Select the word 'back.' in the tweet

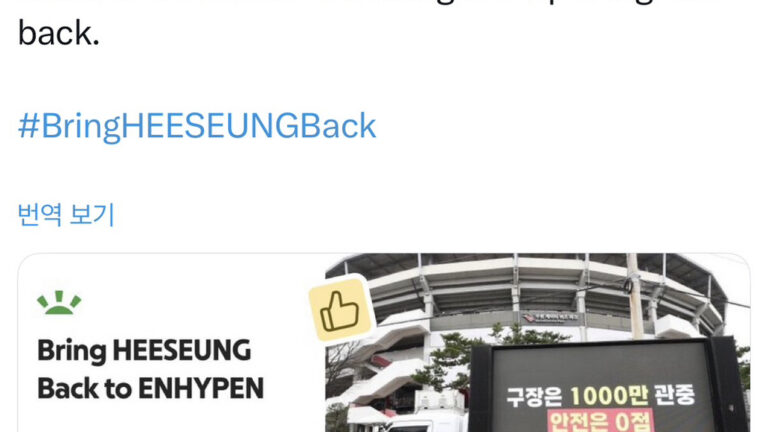[59, 33]
